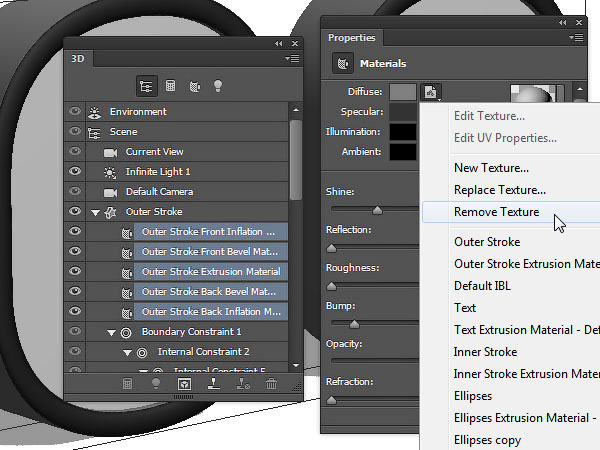Screen dimensions: 600x450
Task: Click the trash icon in 3D panel
Action: [271, 383]
